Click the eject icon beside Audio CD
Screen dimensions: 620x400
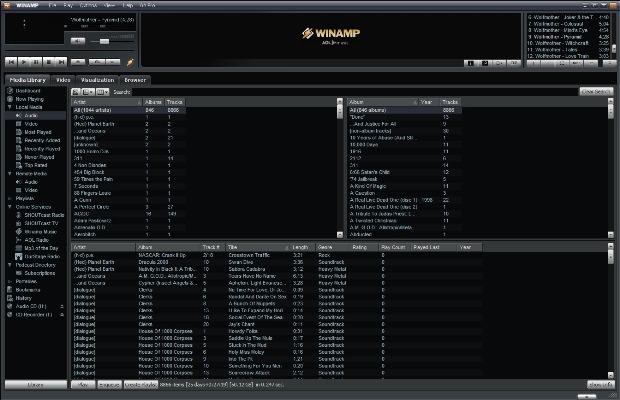point(62,306)
